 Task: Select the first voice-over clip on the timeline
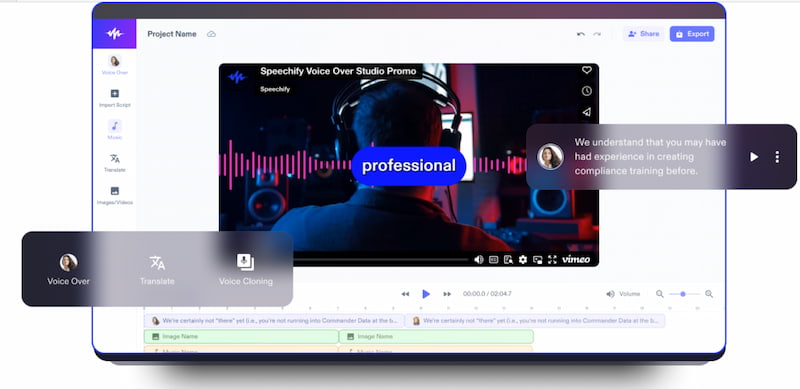pyautogui.click(x=274, y=321)
